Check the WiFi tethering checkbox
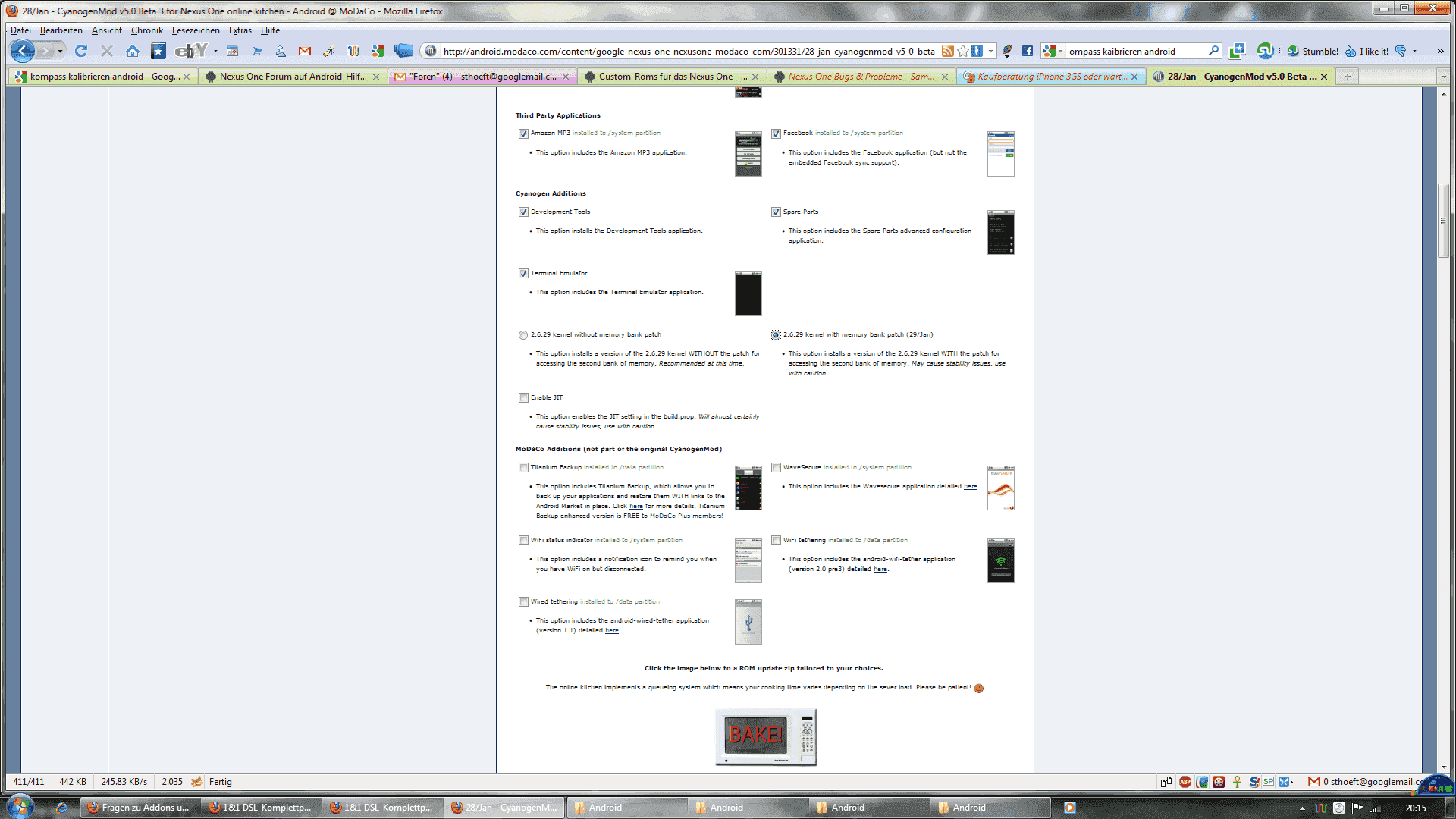The image size is (1456, 819). point(776,541)
